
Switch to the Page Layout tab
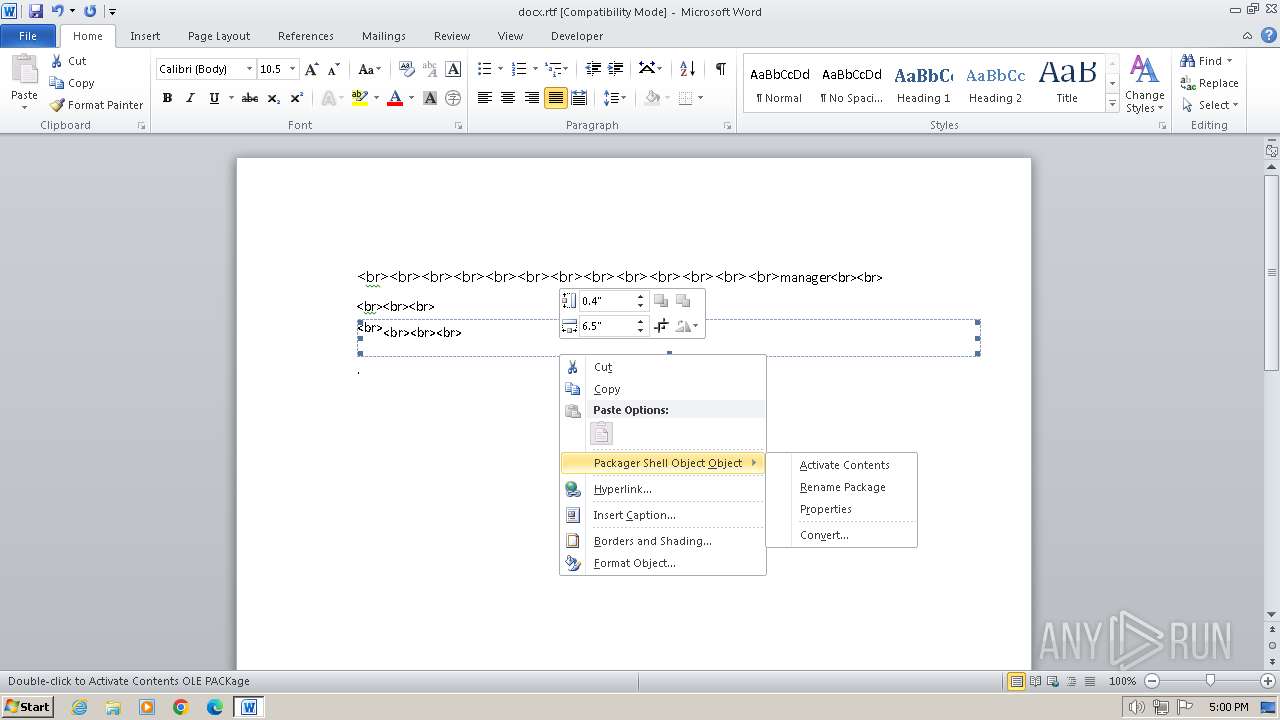click(x=219, y=36)
